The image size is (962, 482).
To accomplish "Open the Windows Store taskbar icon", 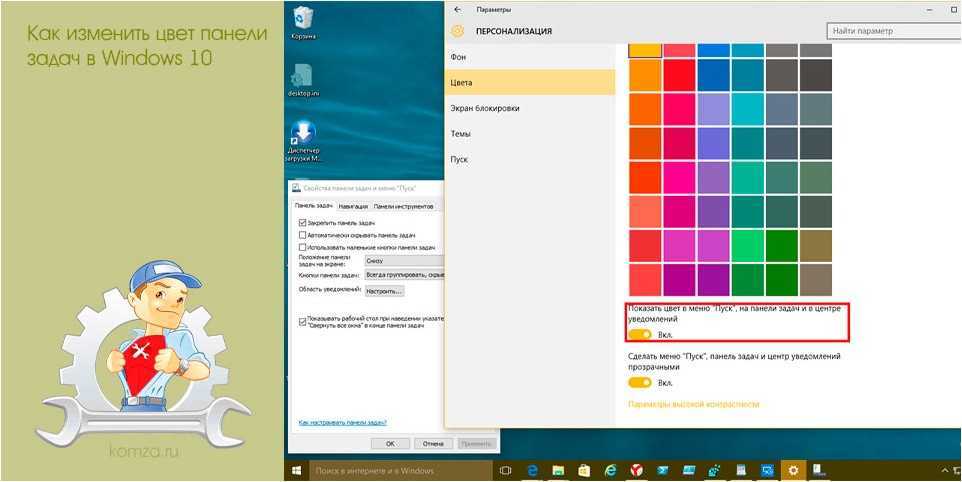I will click(x=584, y=470).
